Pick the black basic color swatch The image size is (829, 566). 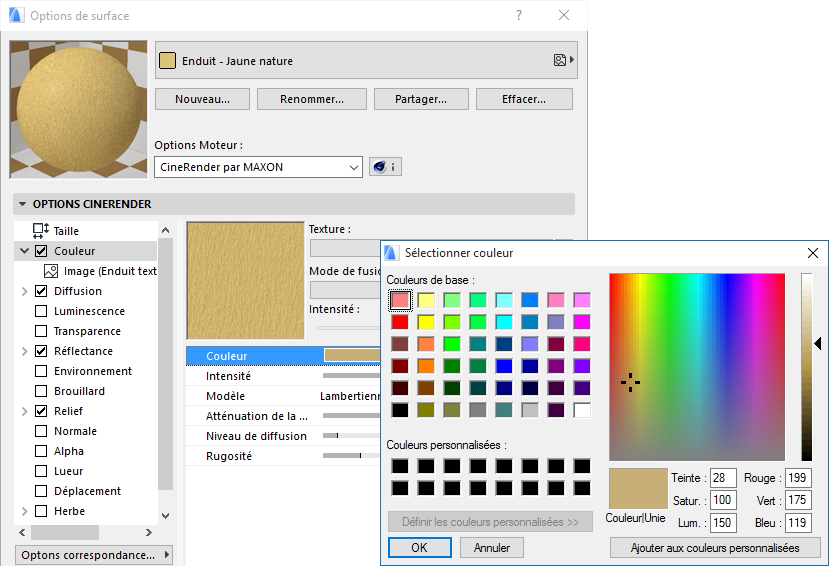click(400, 410)
